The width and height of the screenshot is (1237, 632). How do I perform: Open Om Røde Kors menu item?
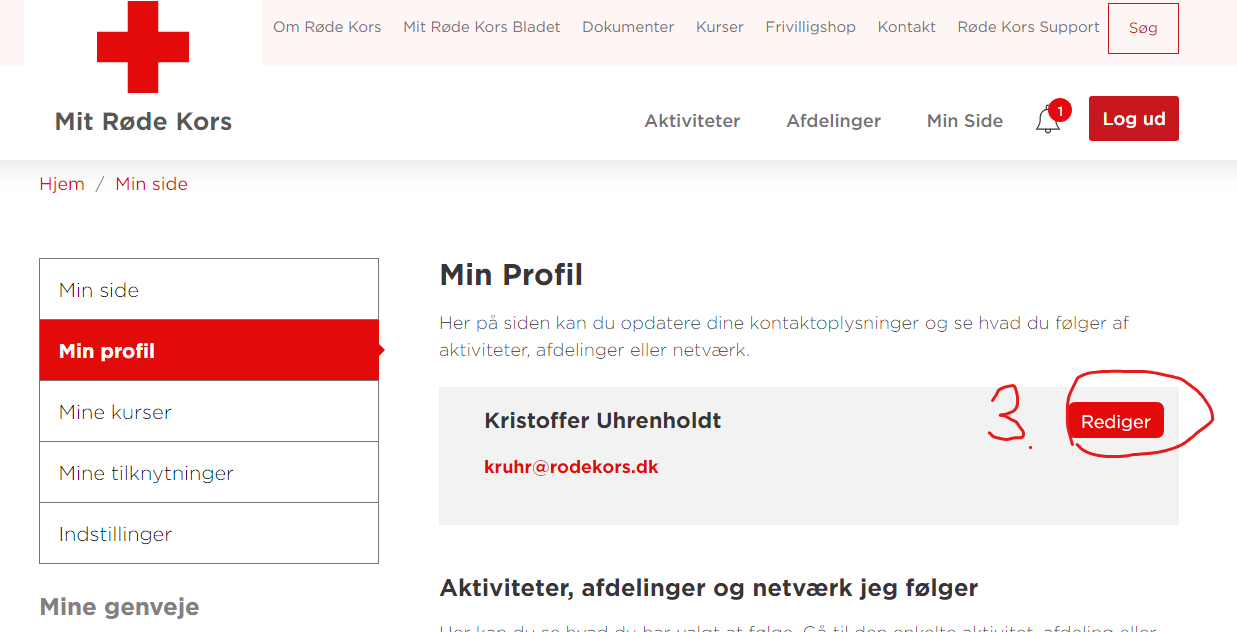[327, 27]
